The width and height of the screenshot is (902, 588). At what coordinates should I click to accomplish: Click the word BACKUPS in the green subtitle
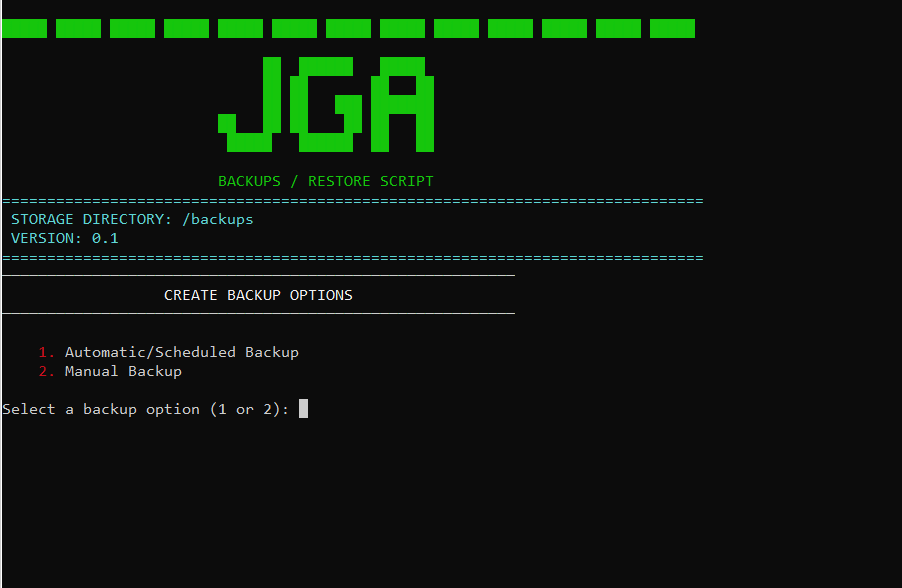(249, 181)
